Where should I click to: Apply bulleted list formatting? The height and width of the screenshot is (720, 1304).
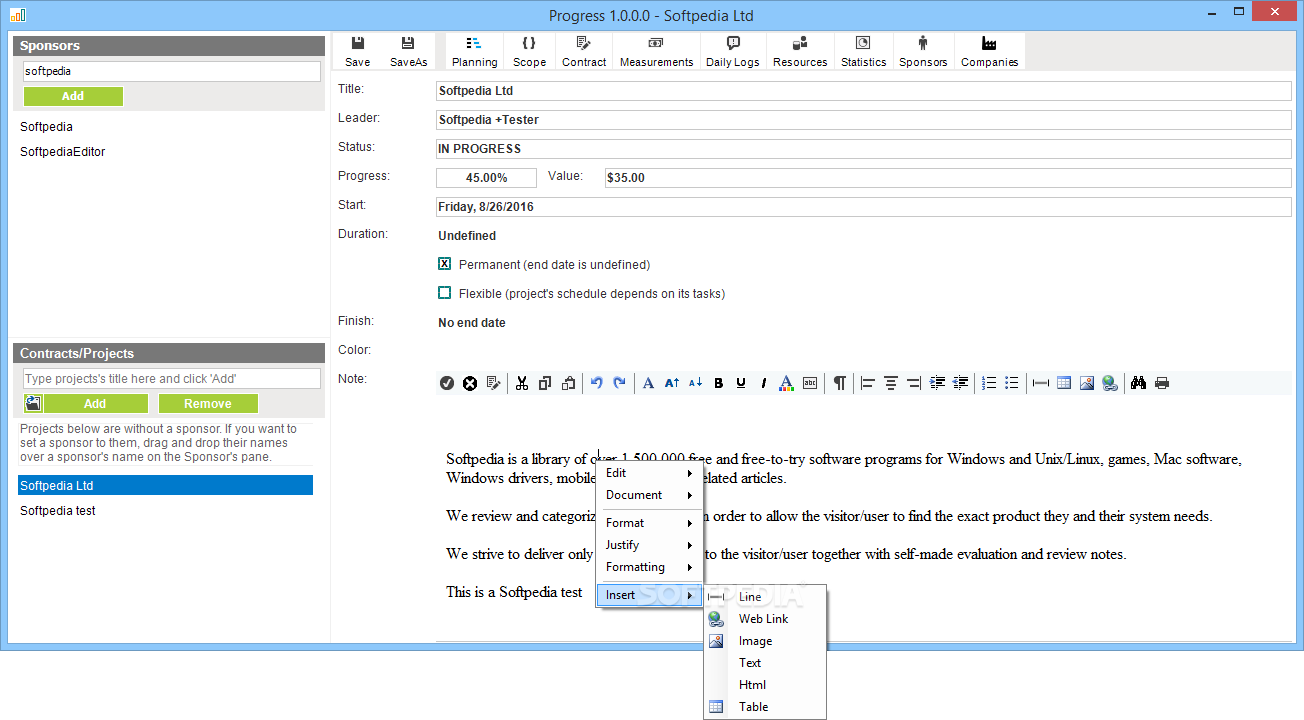1012,383
